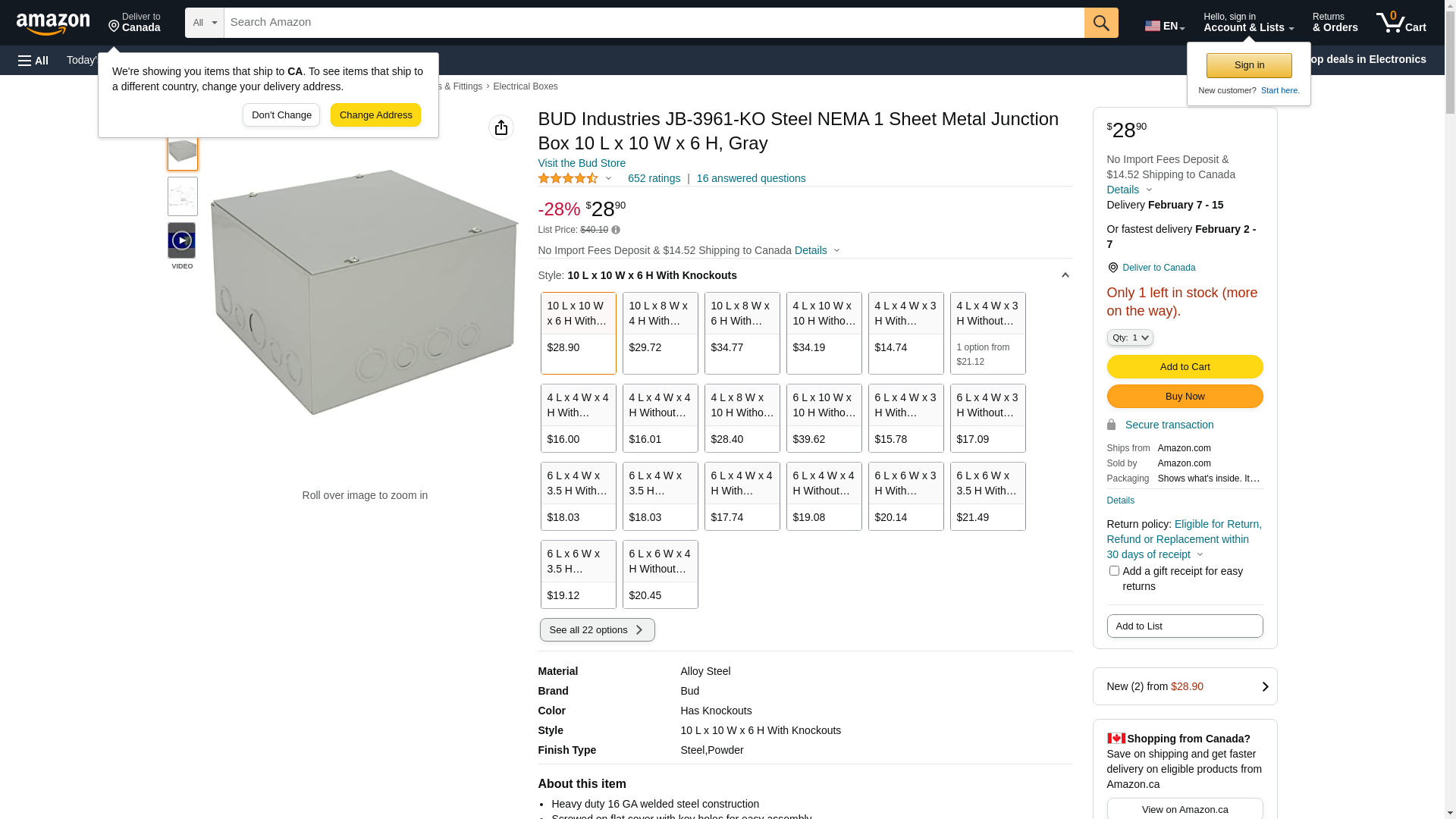Click the Amazon logo
The image size is (1456, 819).
point(53,24)
